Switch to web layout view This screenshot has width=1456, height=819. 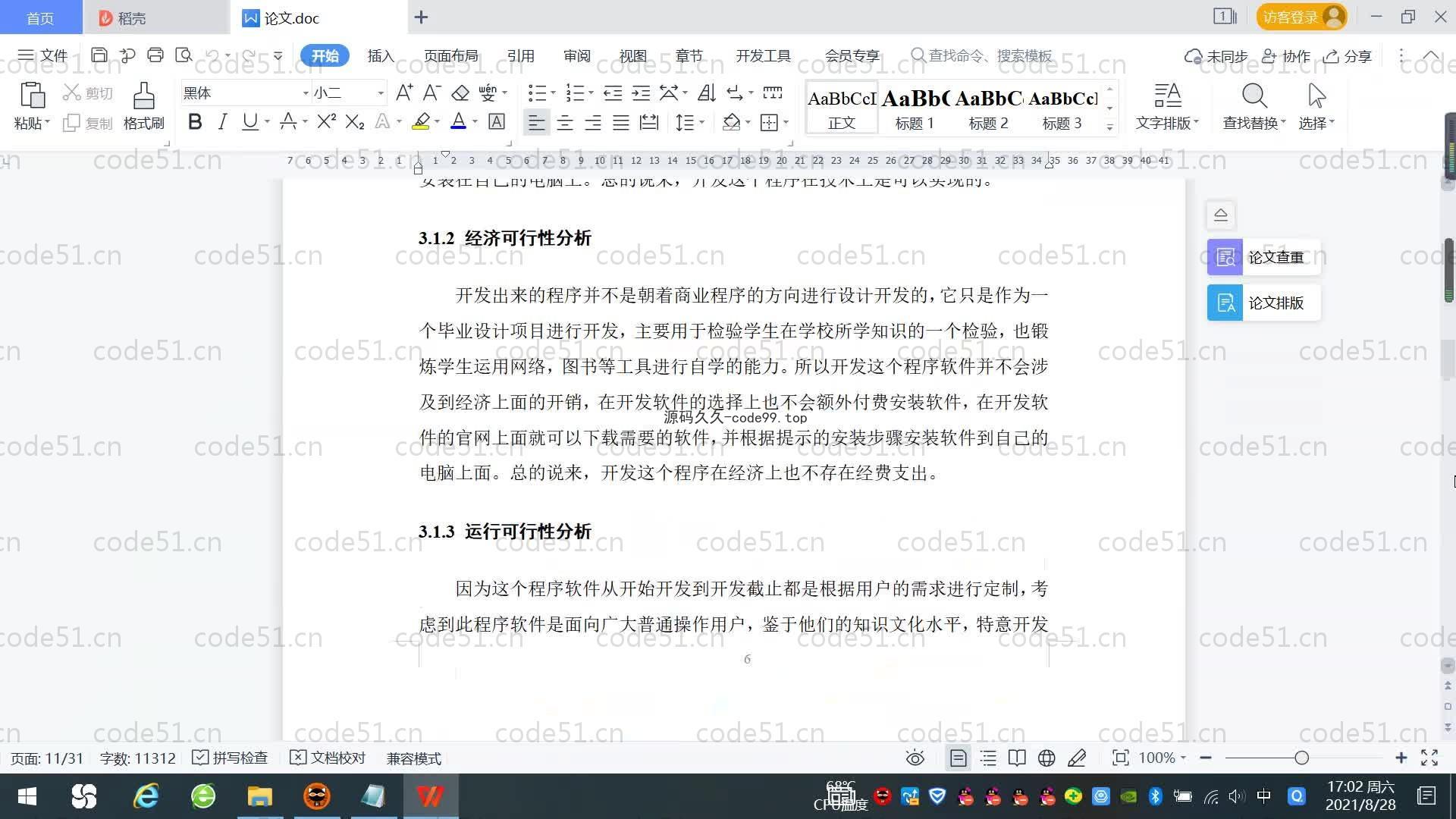pyautogui.click(x=1046, y=758)
